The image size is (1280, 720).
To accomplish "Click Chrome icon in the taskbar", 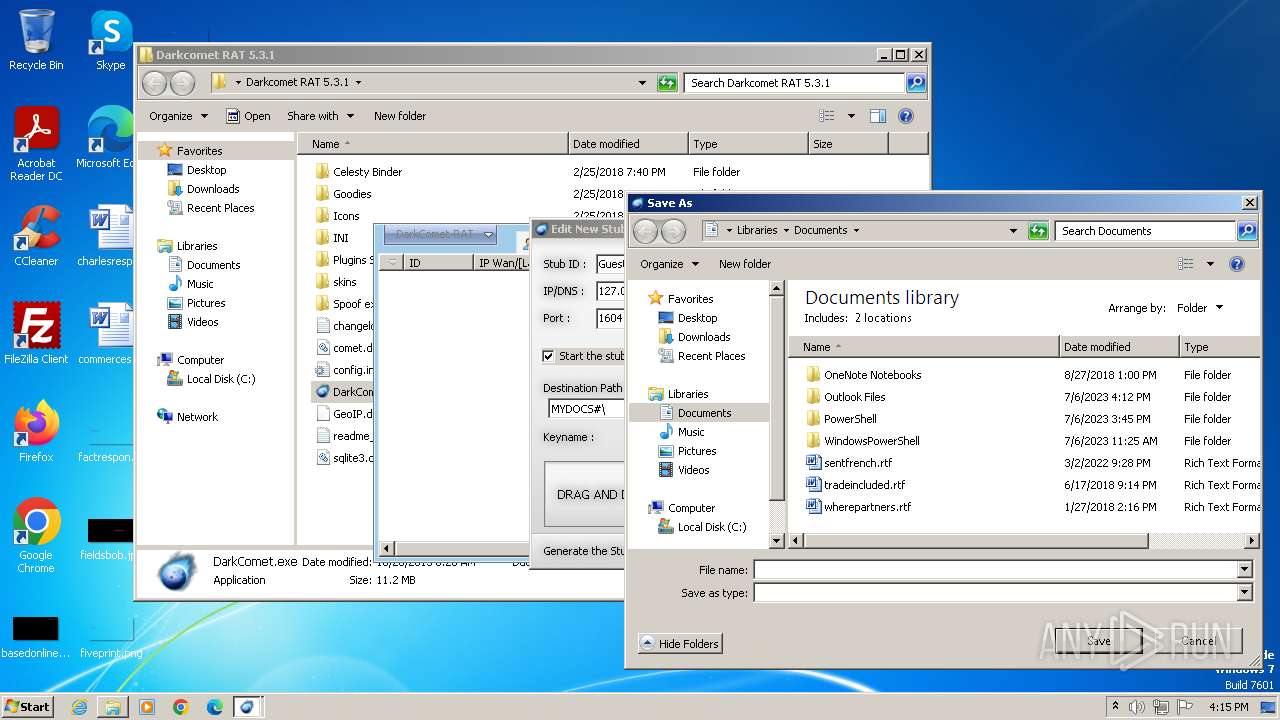I will 181,707.
